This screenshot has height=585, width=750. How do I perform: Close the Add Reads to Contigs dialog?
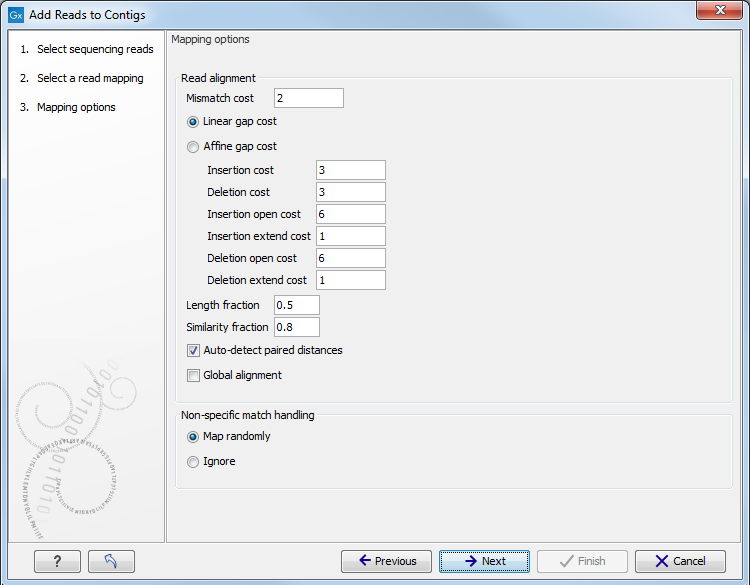pos(719,10)
